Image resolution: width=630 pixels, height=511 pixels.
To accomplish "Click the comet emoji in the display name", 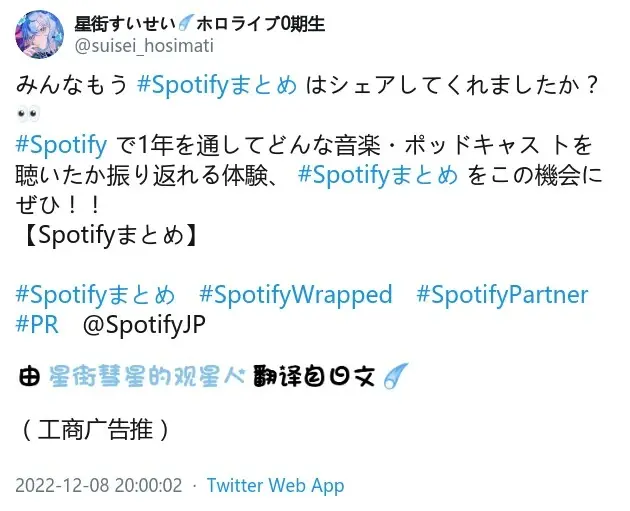I will click(x=183, y=25).
